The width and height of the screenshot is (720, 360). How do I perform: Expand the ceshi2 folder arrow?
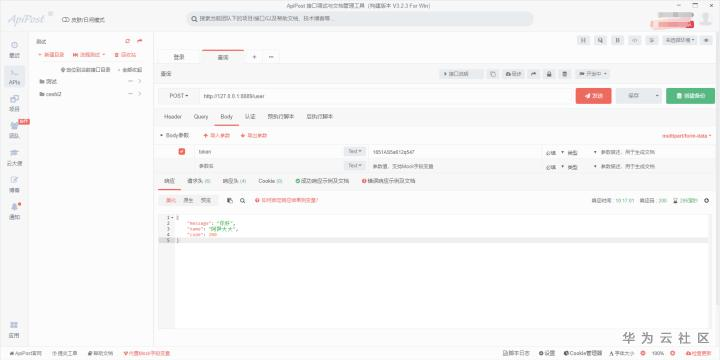click(140, 94)
